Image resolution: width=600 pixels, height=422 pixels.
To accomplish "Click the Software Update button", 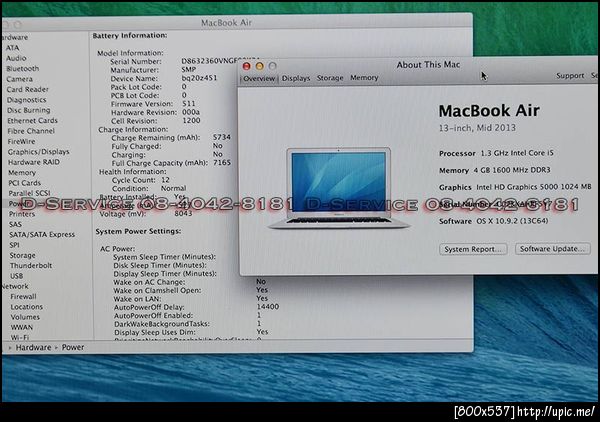I will (553, 249).
